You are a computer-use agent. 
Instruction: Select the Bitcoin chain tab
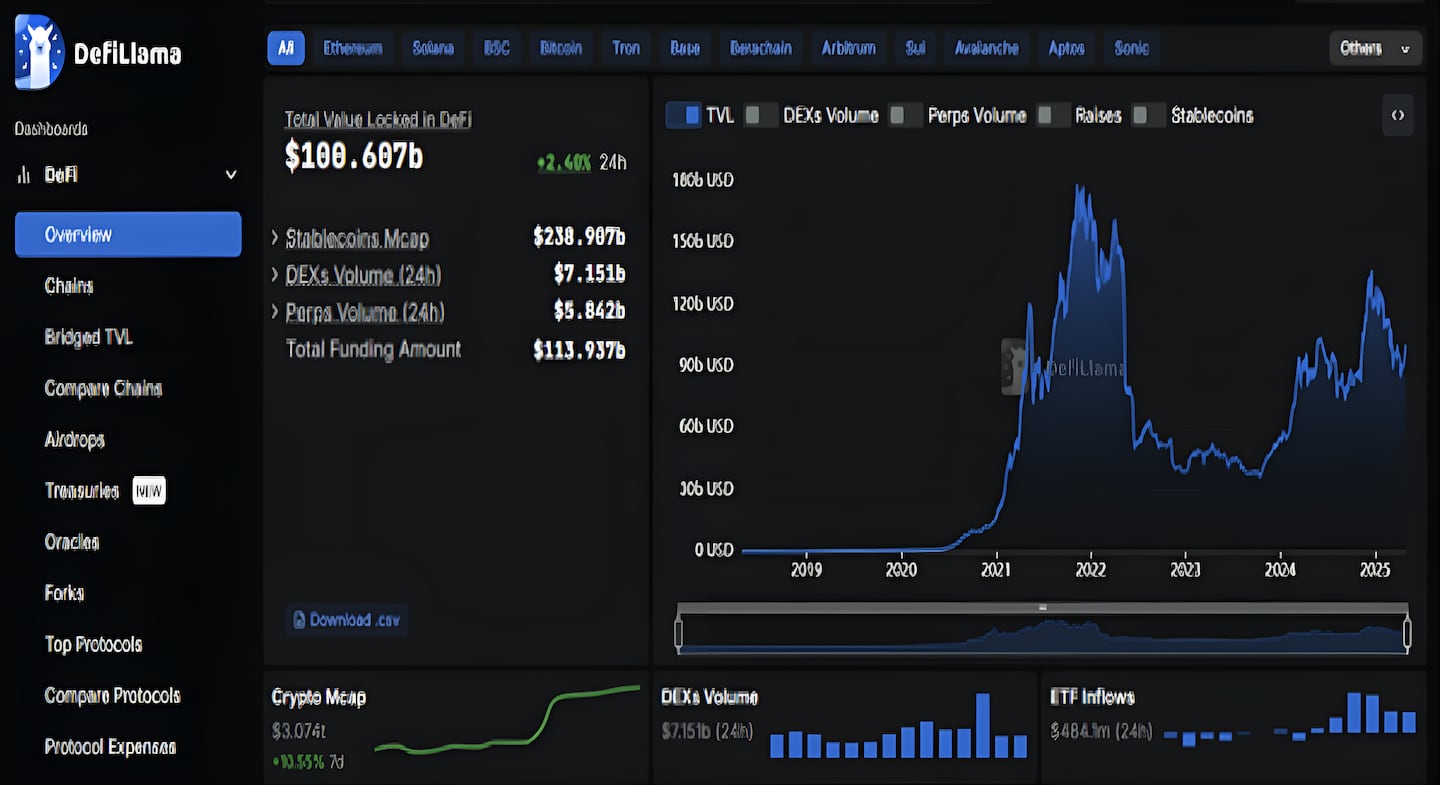tap(561, 48)
